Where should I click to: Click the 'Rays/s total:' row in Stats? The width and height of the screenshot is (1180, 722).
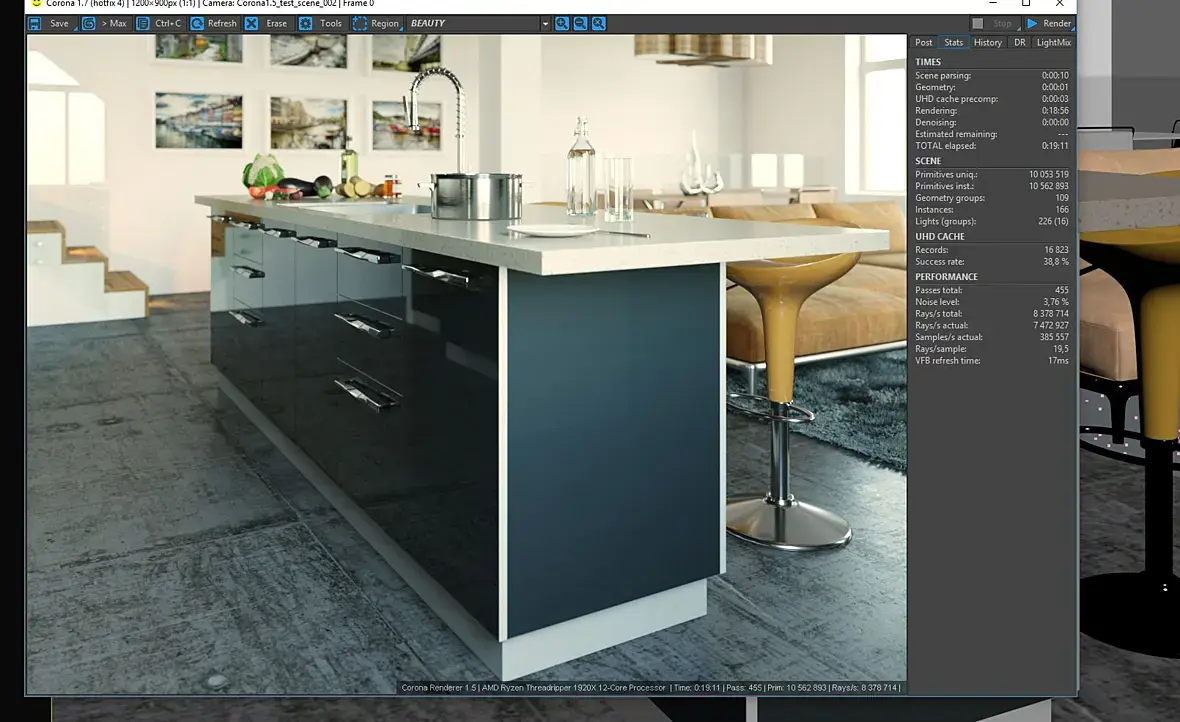(x=992, y=313)
